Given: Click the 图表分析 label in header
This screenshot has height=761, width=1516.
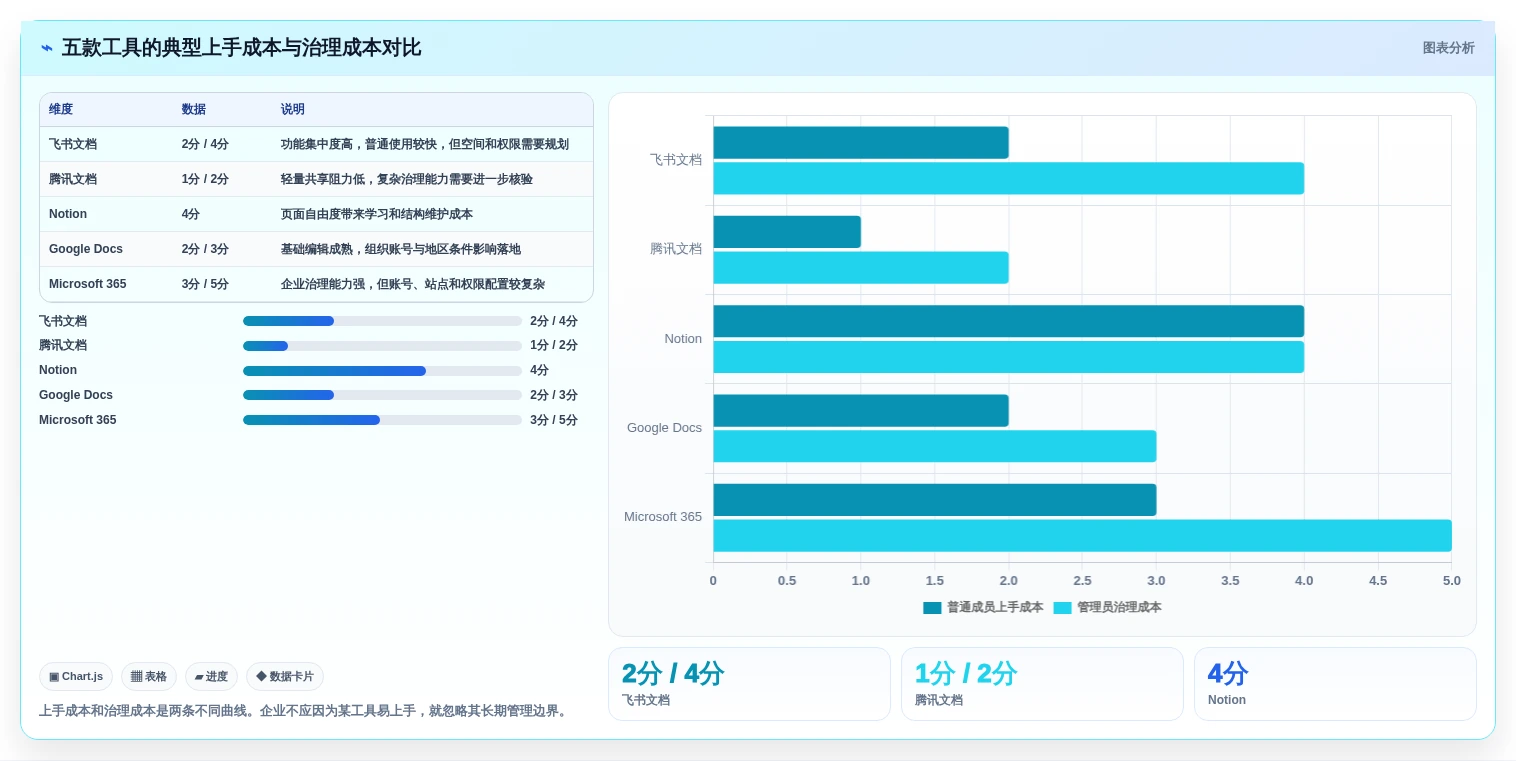Looking at the screenshot, I should 1448,48.
